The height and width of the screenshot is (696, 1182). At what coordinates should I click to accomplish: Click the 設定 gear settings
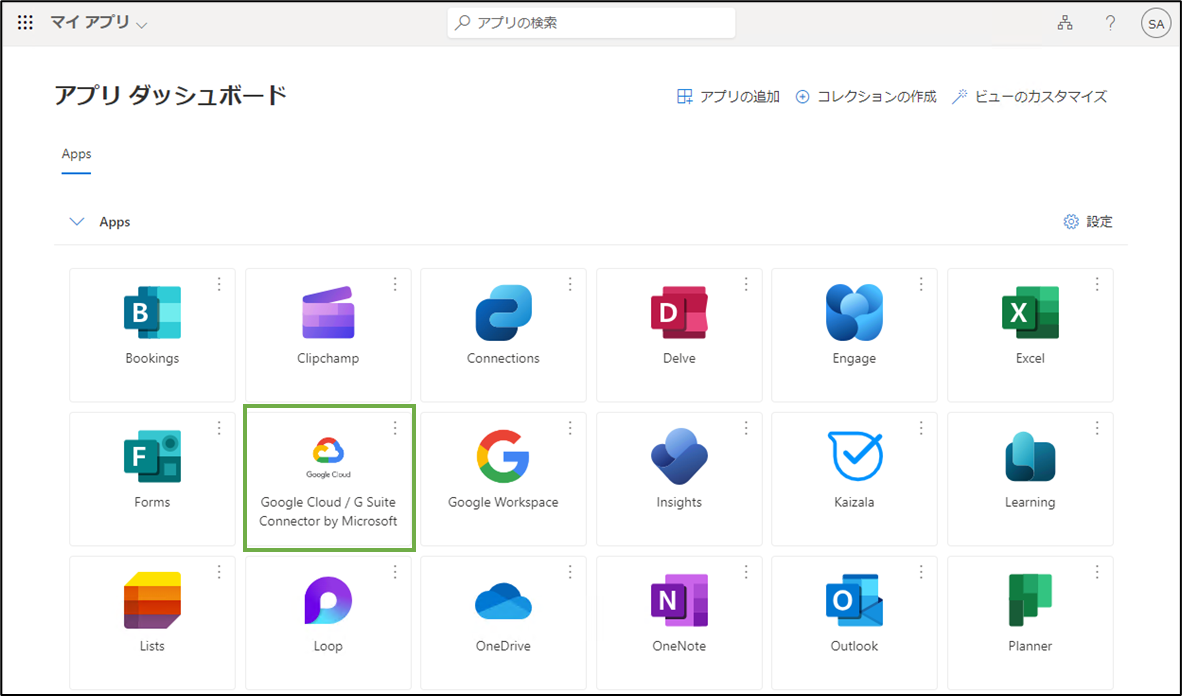1088,222
